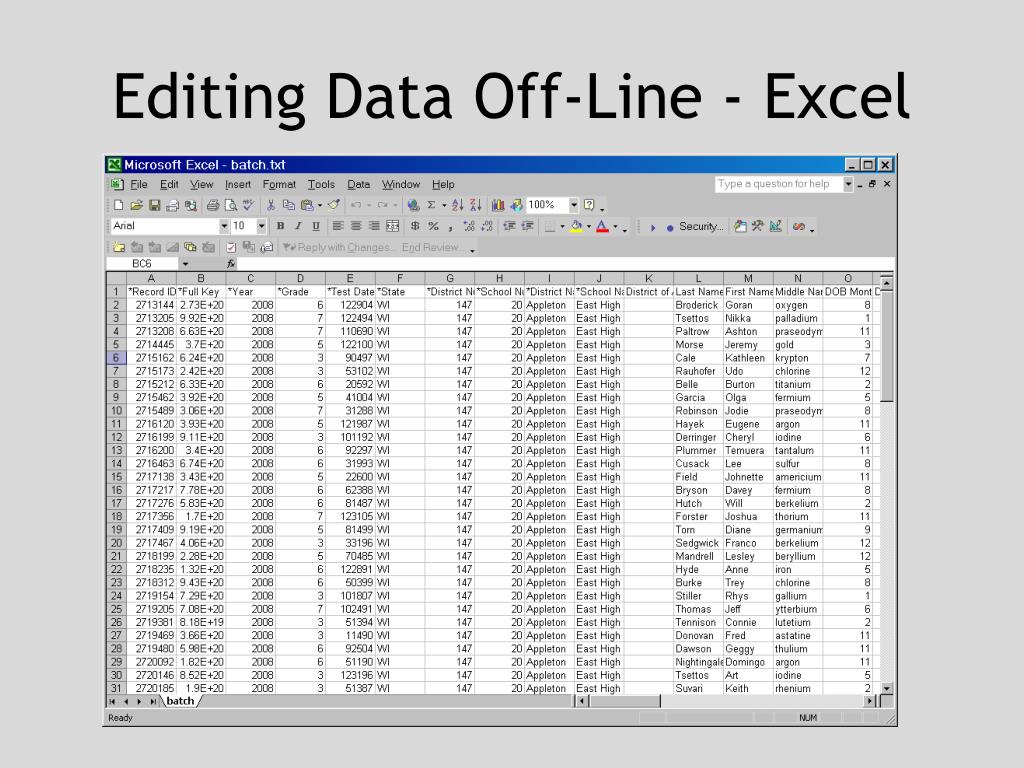1024x768 pixels.
Task: Toggle Bold formatting
Action: (x=280, y=227)
